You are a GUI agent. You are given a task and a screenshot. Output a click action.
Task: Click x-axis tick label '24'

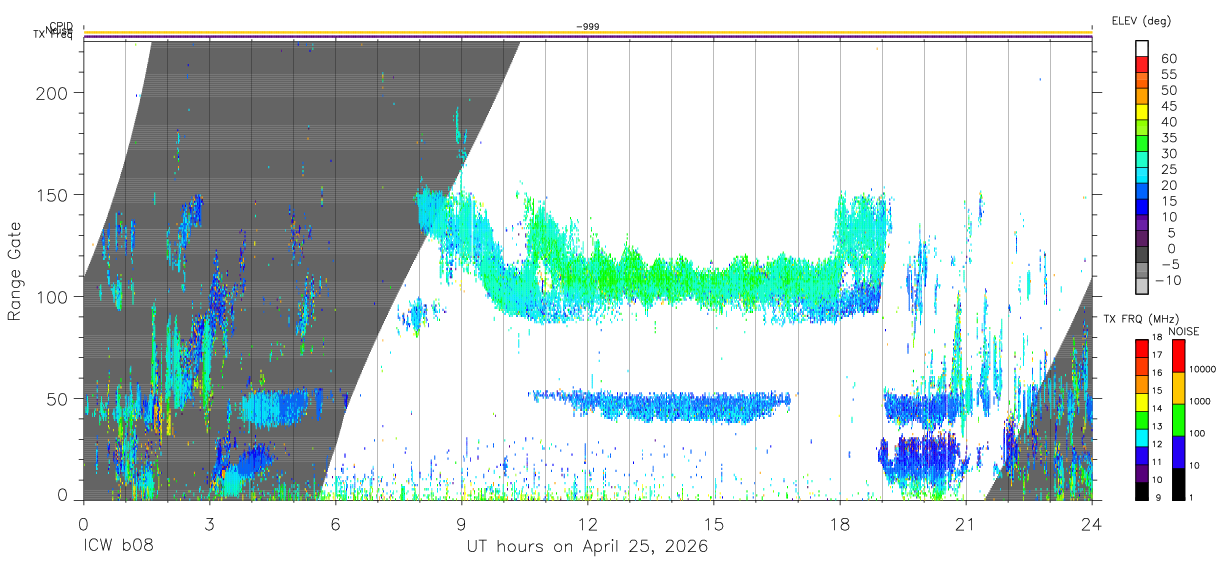pos(1092,523)
